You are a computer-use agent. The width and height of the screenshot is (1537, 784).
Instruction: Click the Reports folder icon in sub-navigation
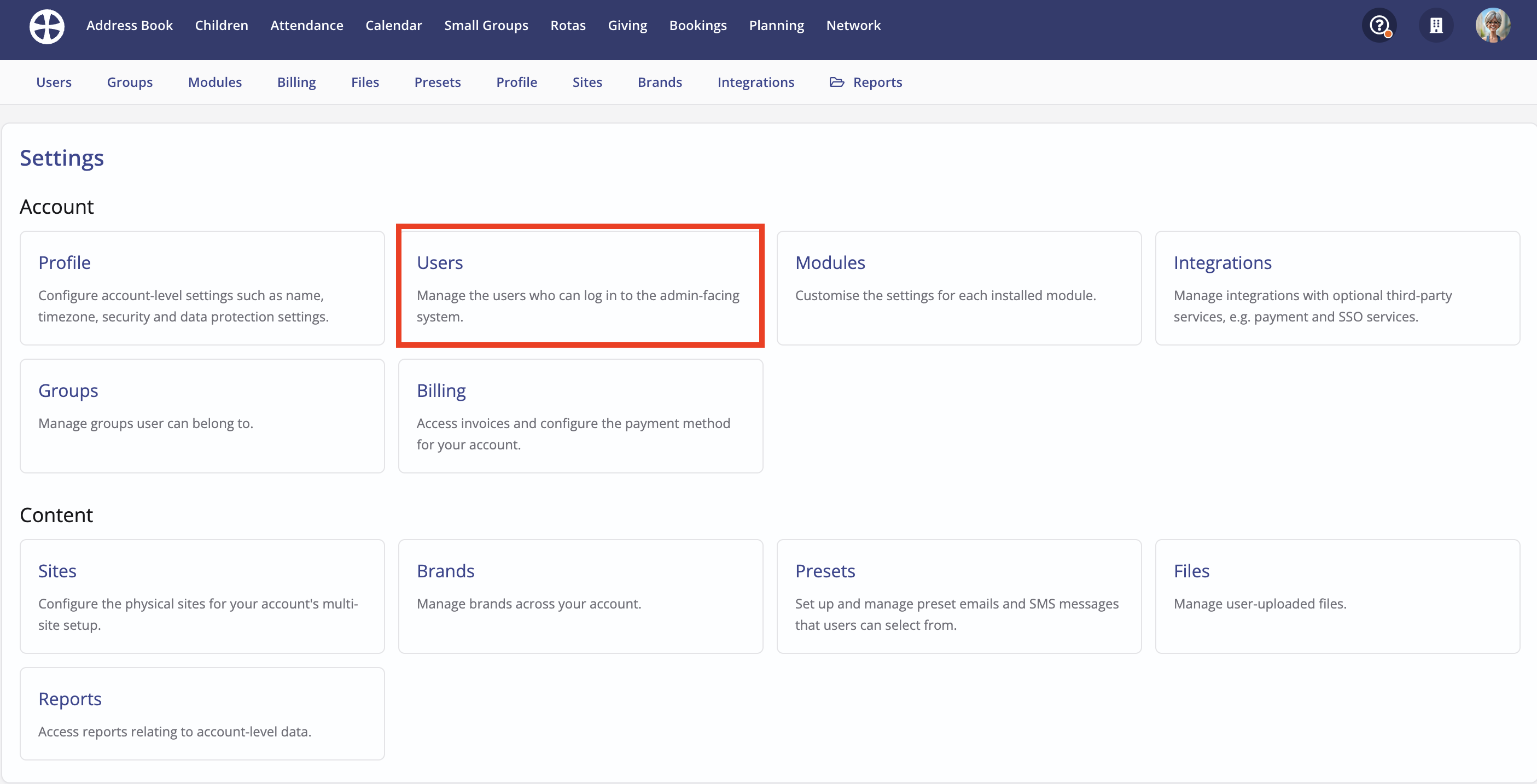(x=836, y=82)
